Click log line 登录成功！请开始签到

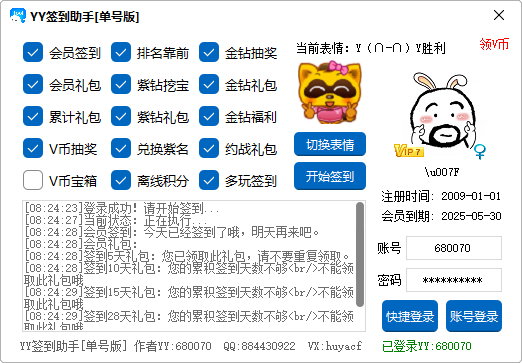coord(122,208)
